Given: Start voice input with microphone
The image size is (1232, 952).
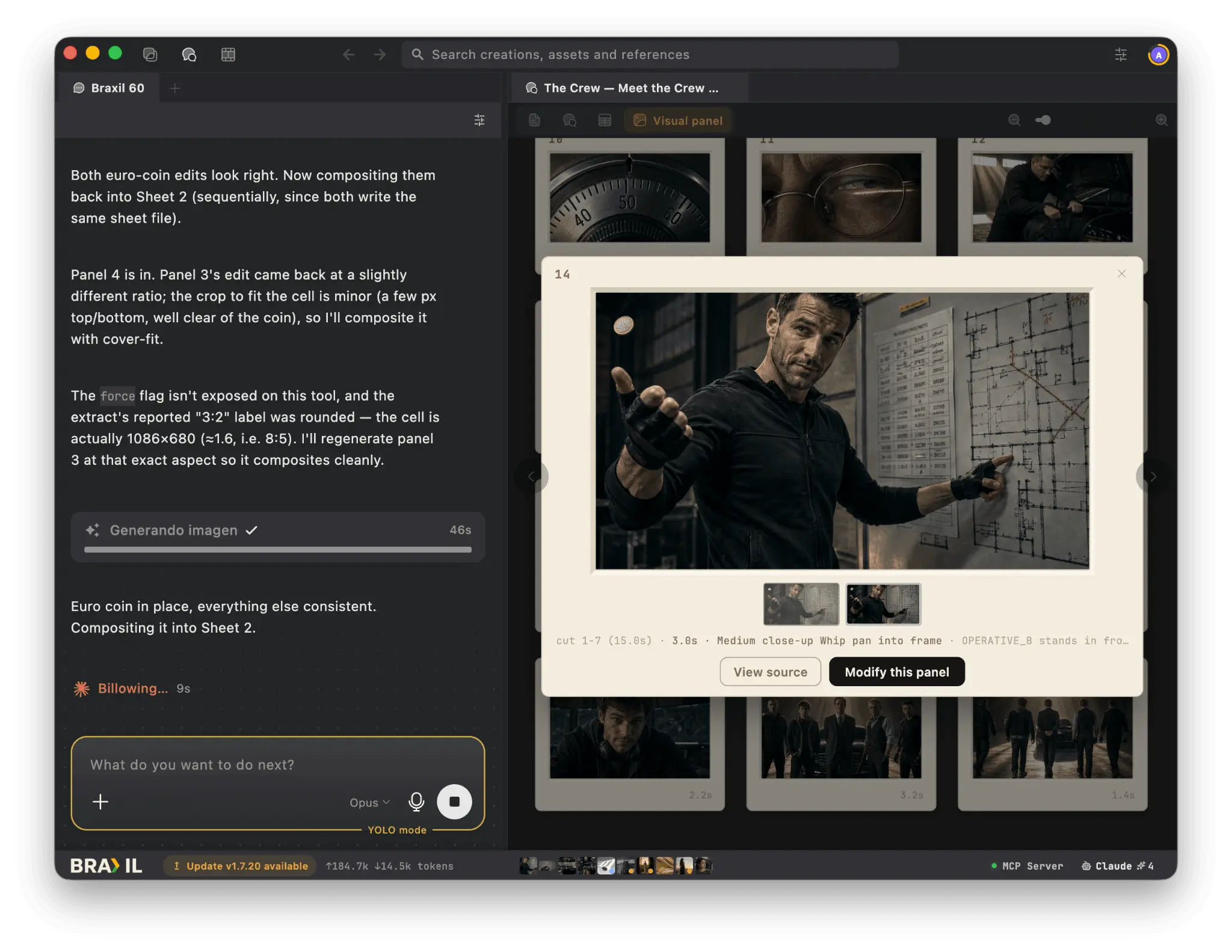Looking at the screenshot, I should [416, 802].
